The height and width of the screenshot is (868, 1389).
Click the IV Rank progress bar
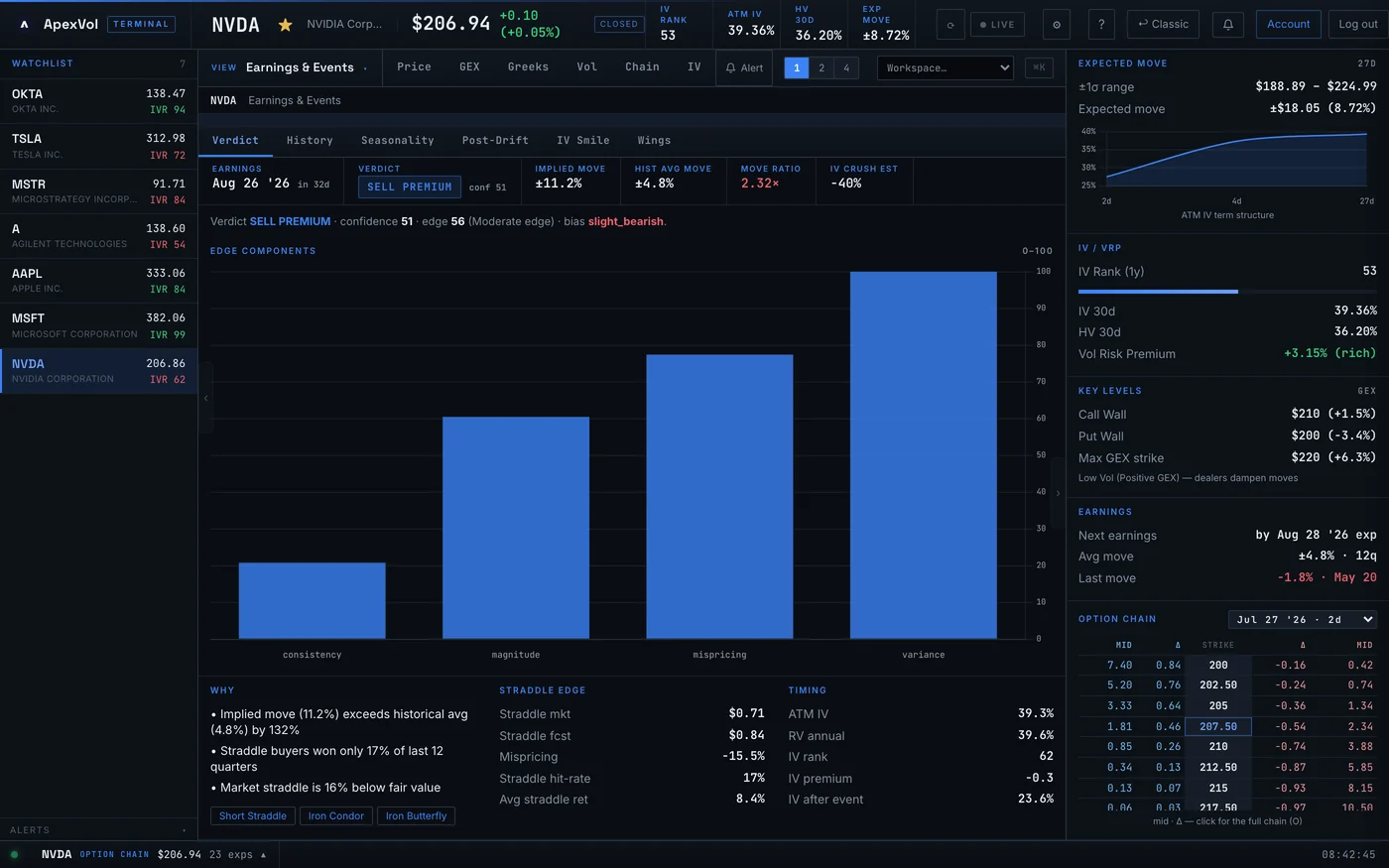tap(1227, 292)
